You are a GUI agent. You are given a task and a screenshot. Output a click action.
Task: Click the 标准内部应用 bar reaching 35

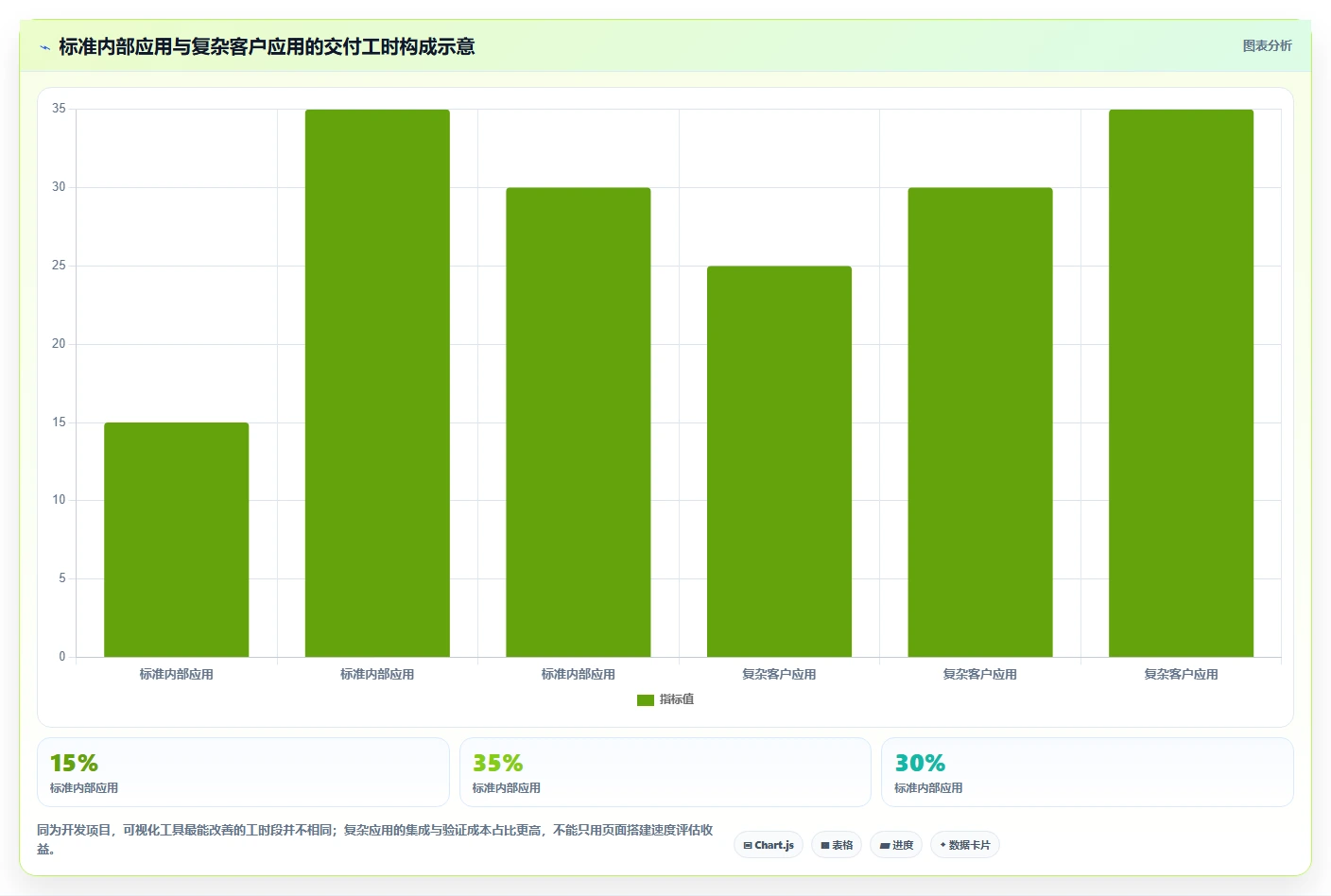(377, 383)
